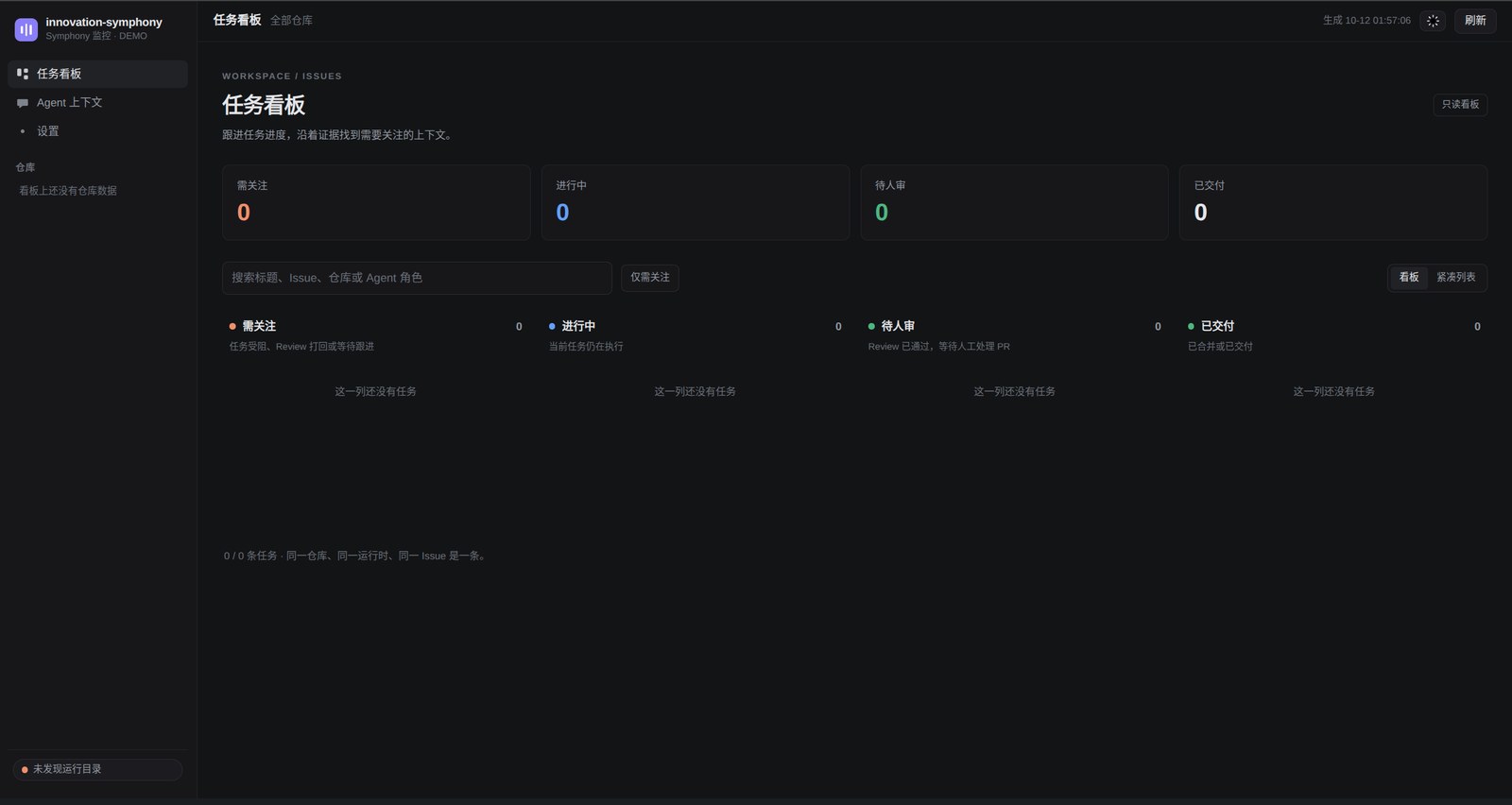Viewport: 1512px width, 805px height.
Task: Click the WORKSPACE / ISSUES breadcrumb
Action: 282,77
